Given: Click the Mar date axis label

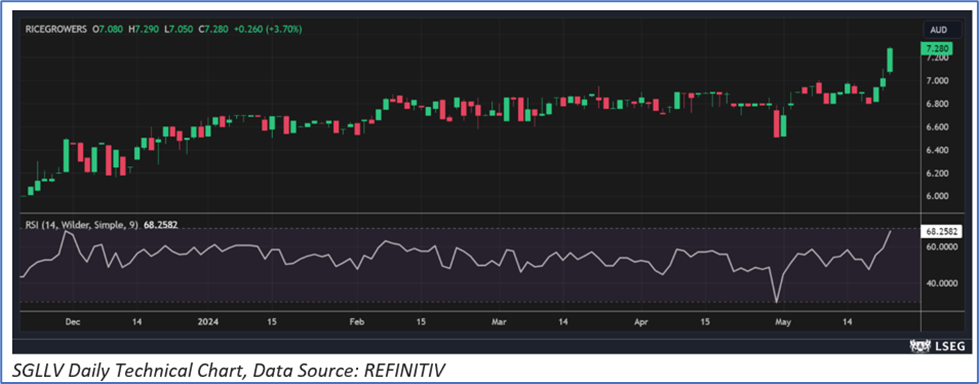Looking at the screenshot, I should click(499, 322).
